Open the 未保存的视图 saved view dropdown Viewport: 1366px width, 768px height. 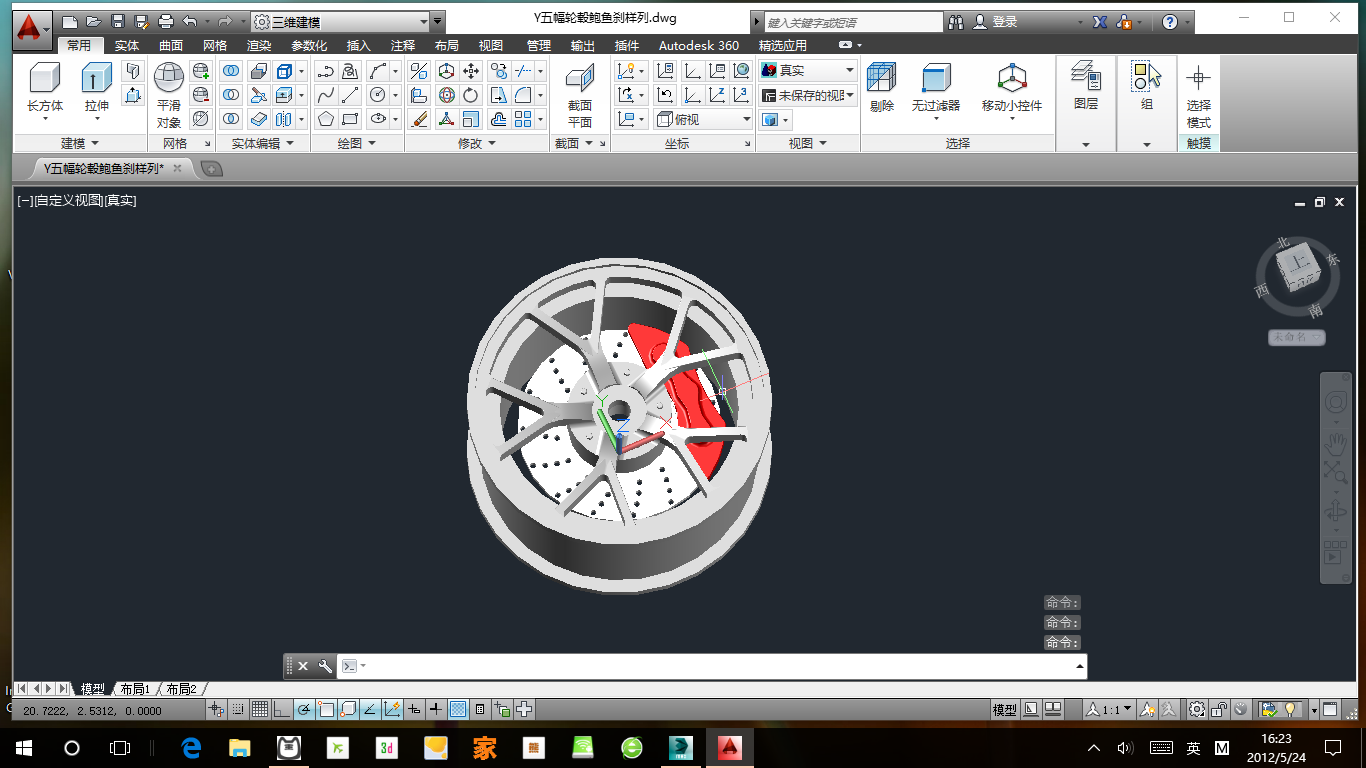[x=808, y=96]
